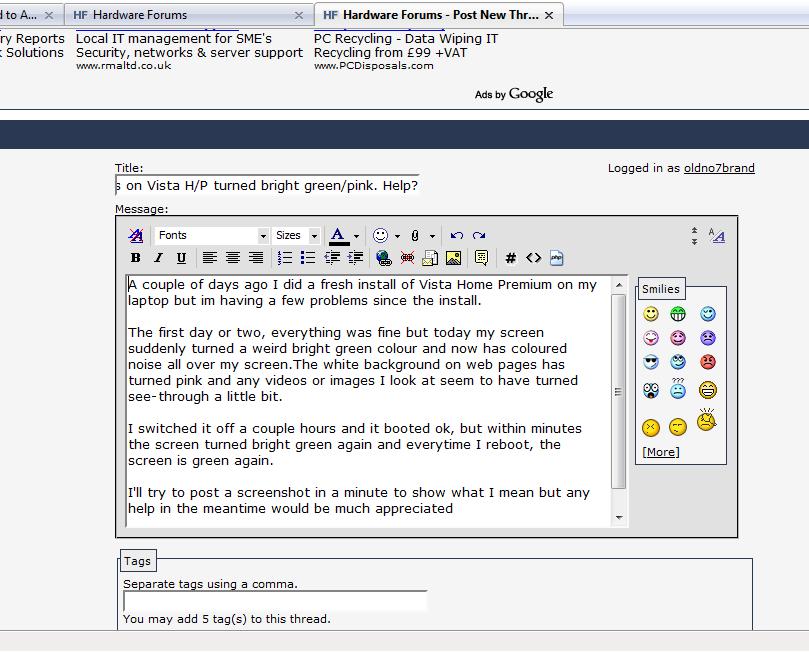The width and height of the screenshot is (809, 652).
Task: Open the Fonts dropdown
Action: pyautogui.click(x=212, y=236)
